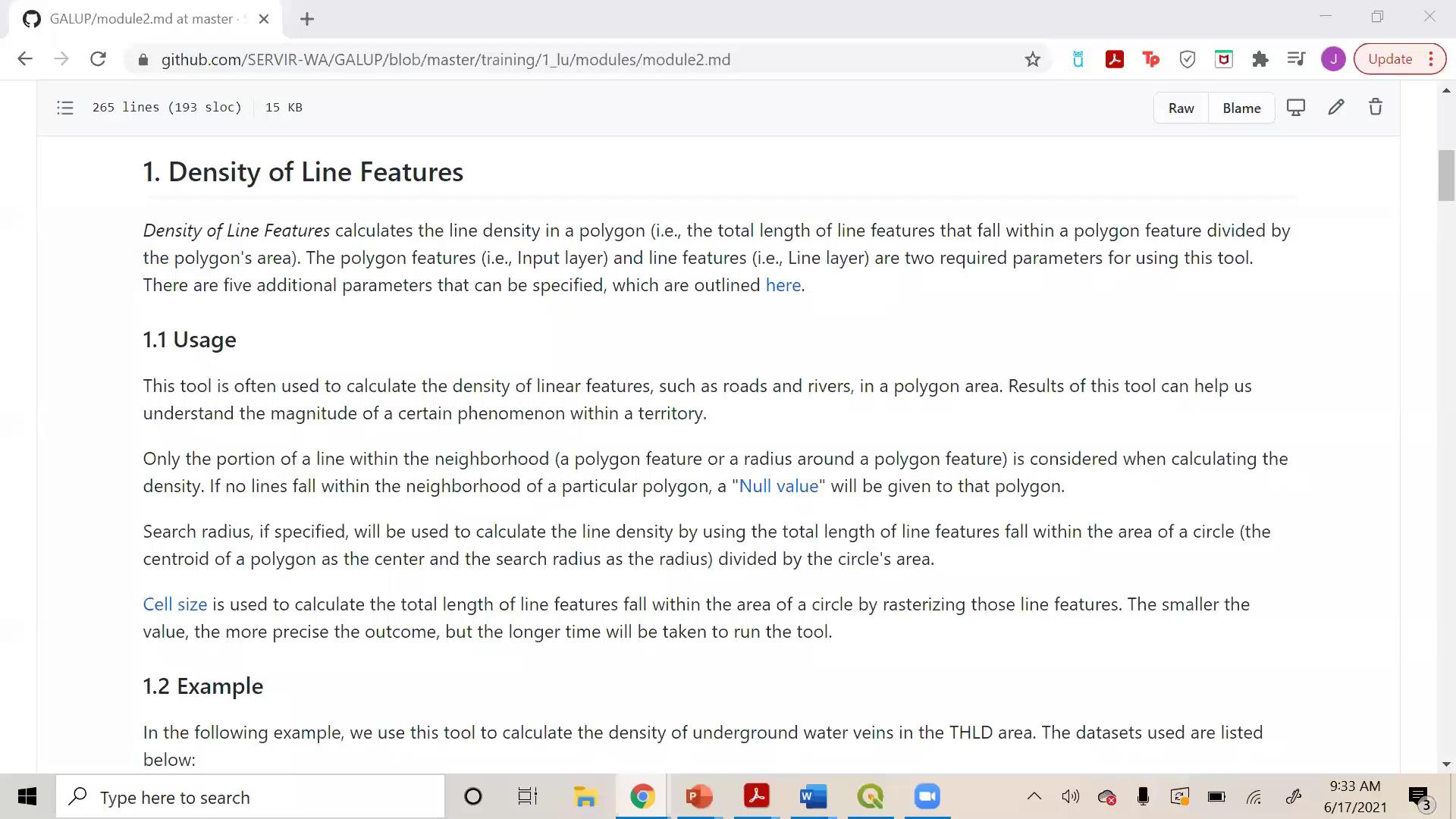Open the Chrome extensions puzzle icon
The height and width of the screenshot is (819, 1456).
1260,59
